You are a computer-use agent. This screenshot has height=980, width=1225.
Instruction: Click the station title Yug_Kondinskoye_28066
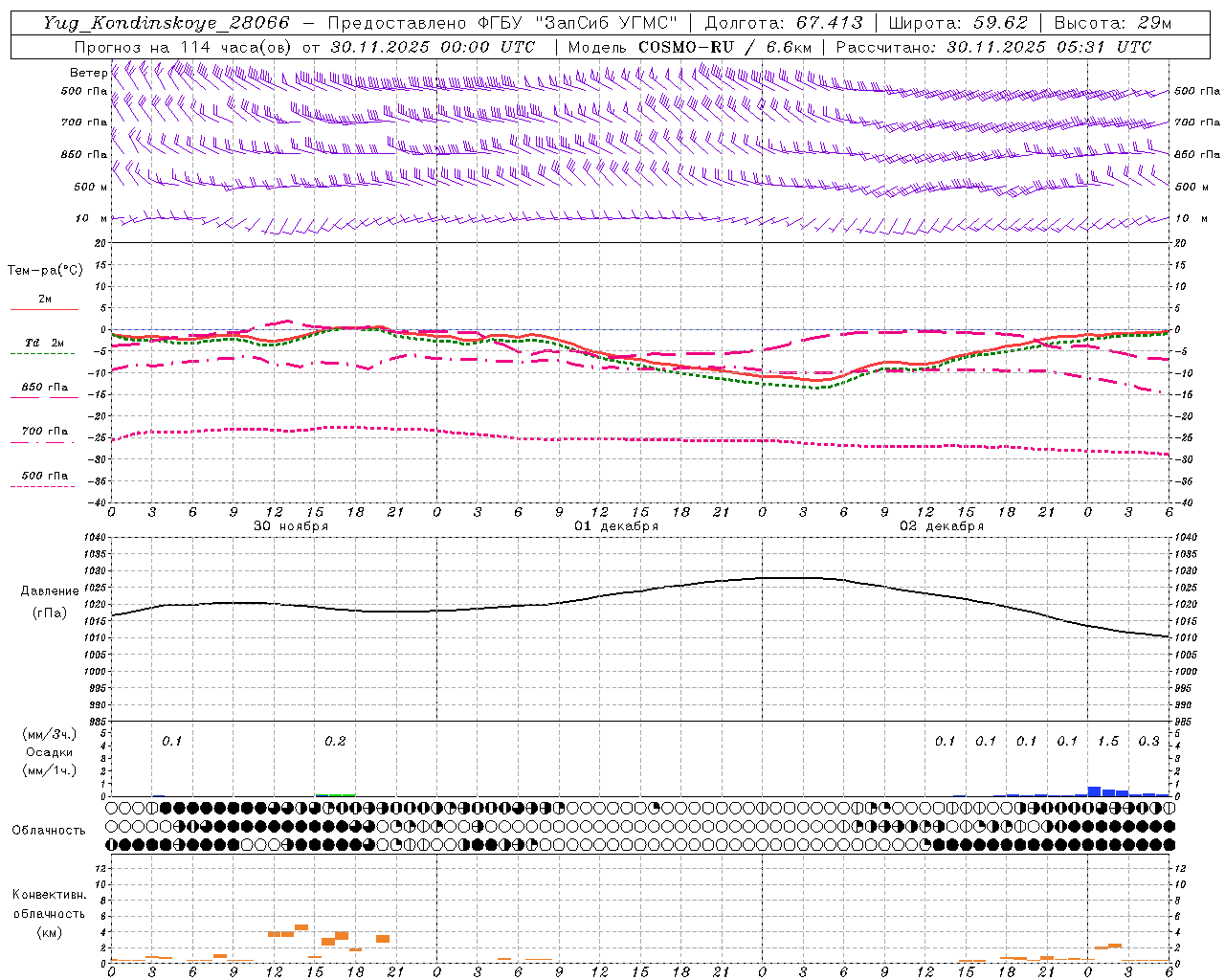167,23
